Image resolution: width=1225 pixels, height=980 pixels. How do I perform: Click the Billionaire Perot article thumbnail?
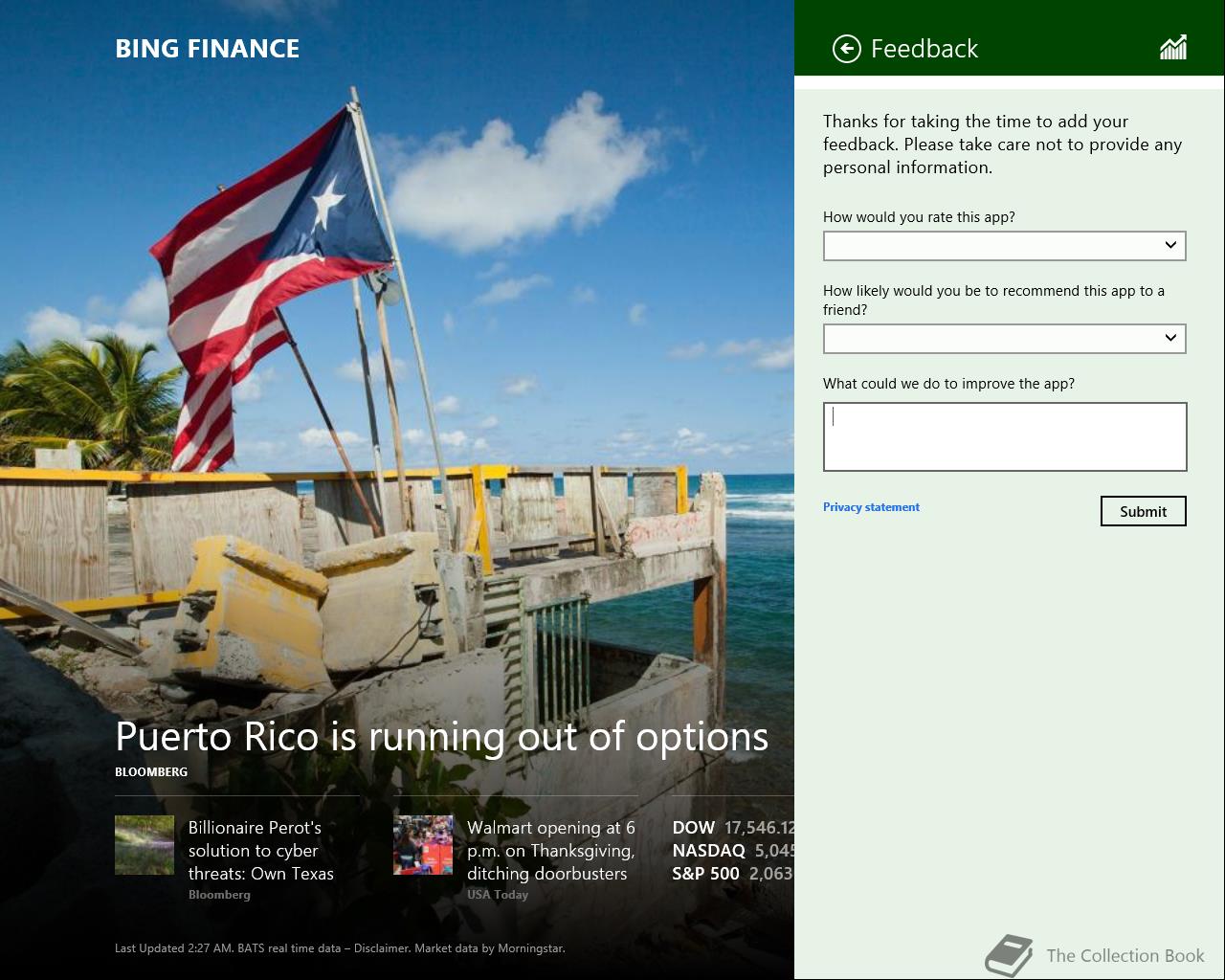[x=145, y=845]
